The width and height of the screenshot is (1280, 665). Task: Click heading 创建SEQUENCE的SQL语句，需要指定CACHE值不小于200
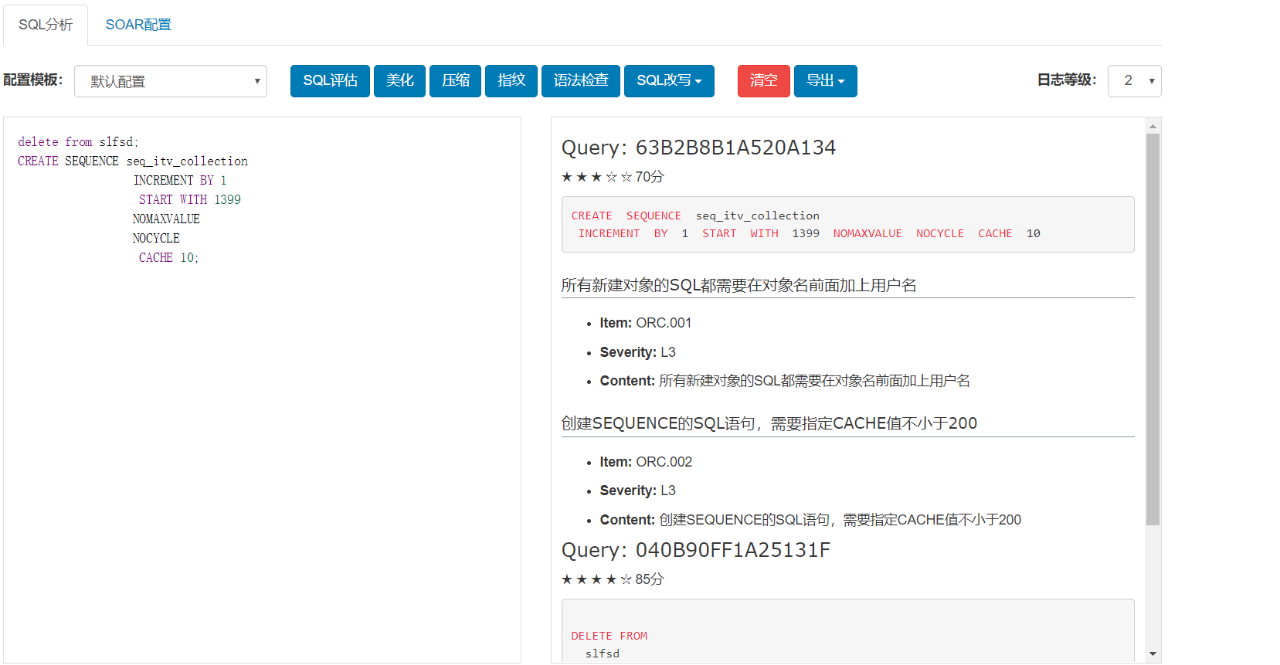[x=769, y=424]
